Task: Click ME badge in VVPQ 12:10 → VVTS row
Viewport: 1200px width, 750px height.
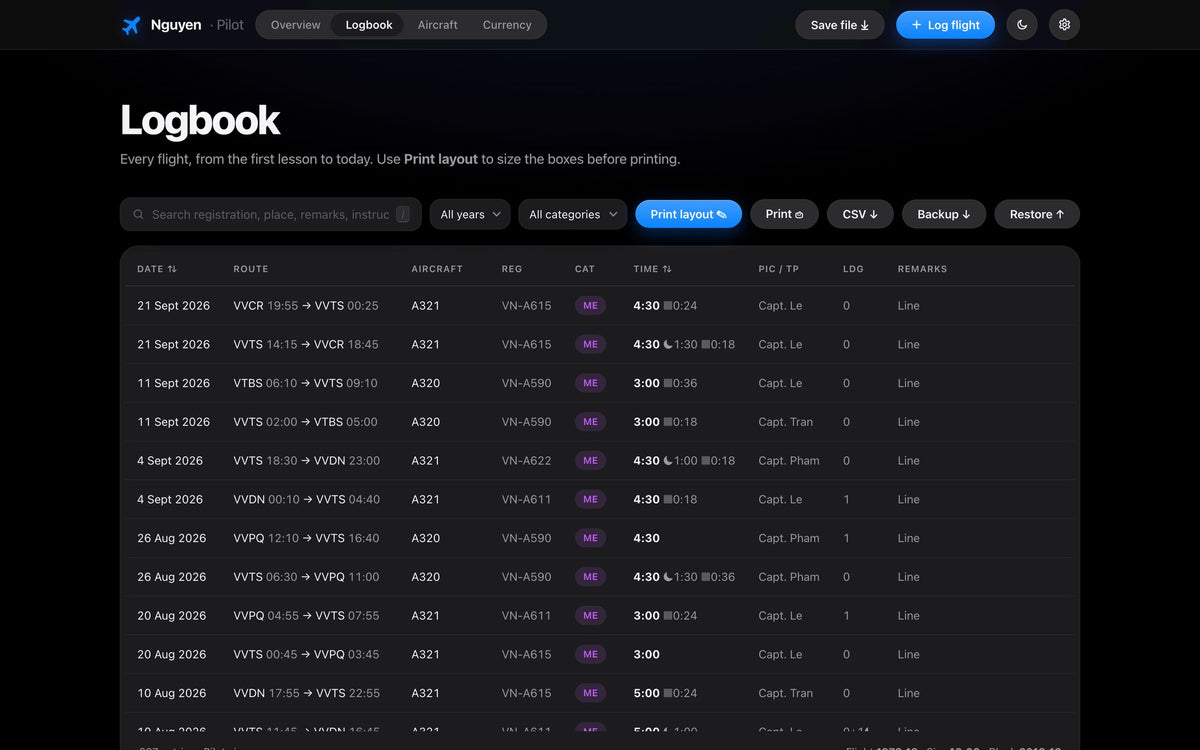Action: (590, 538)
